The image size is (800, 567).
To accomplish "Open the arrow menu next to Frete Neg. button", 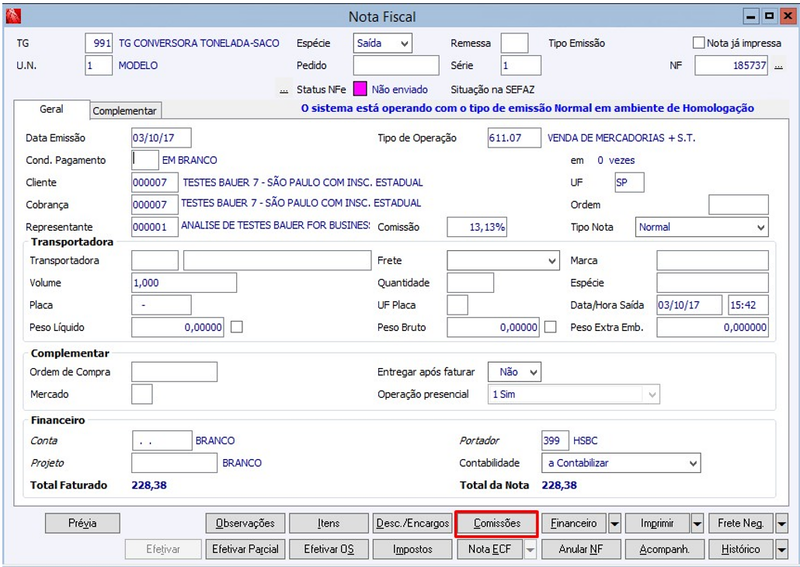I will (781, 523).
